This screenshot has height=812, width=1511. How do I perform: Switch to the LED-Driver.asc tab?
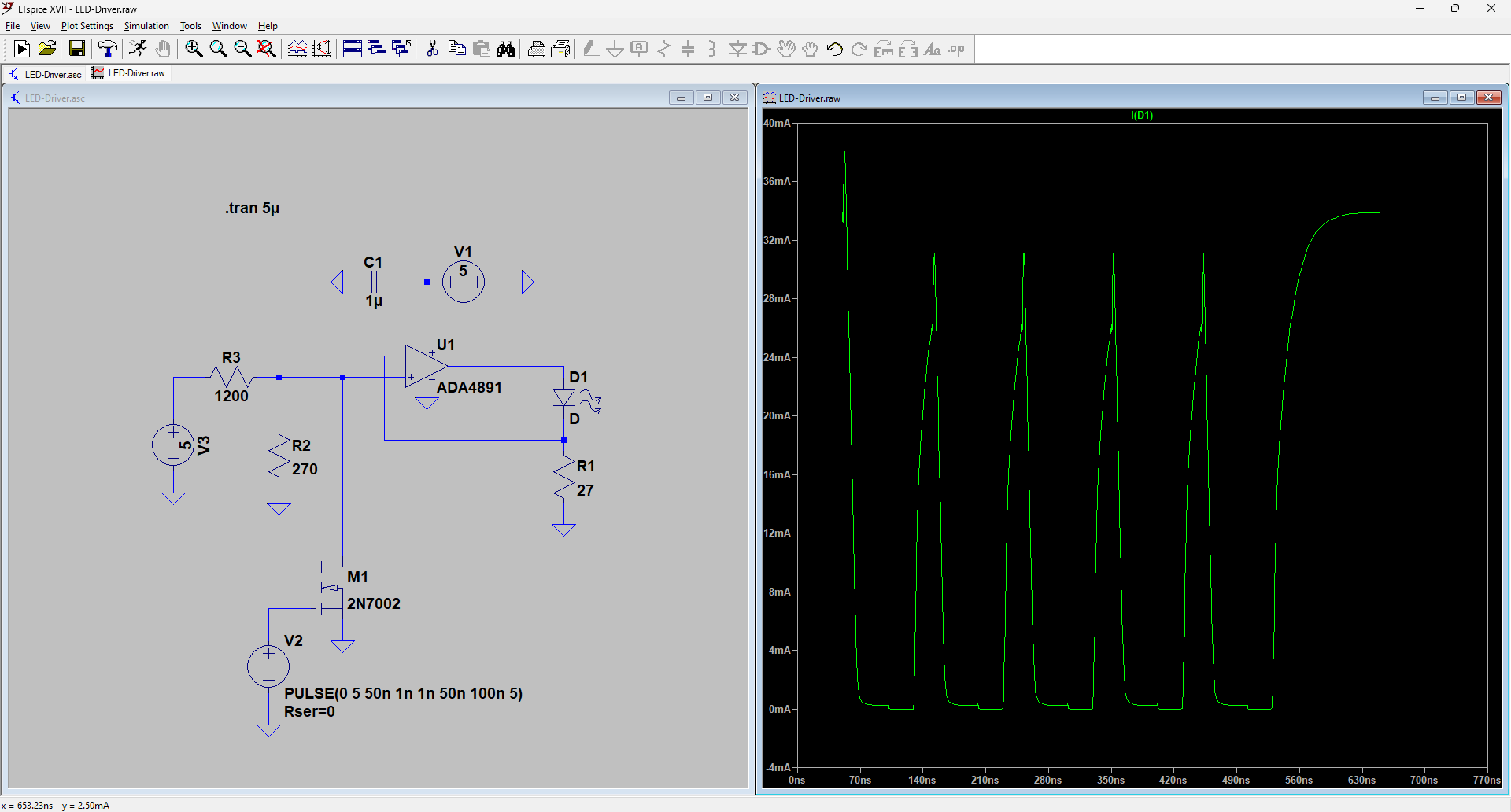click(x=45, y=74)
